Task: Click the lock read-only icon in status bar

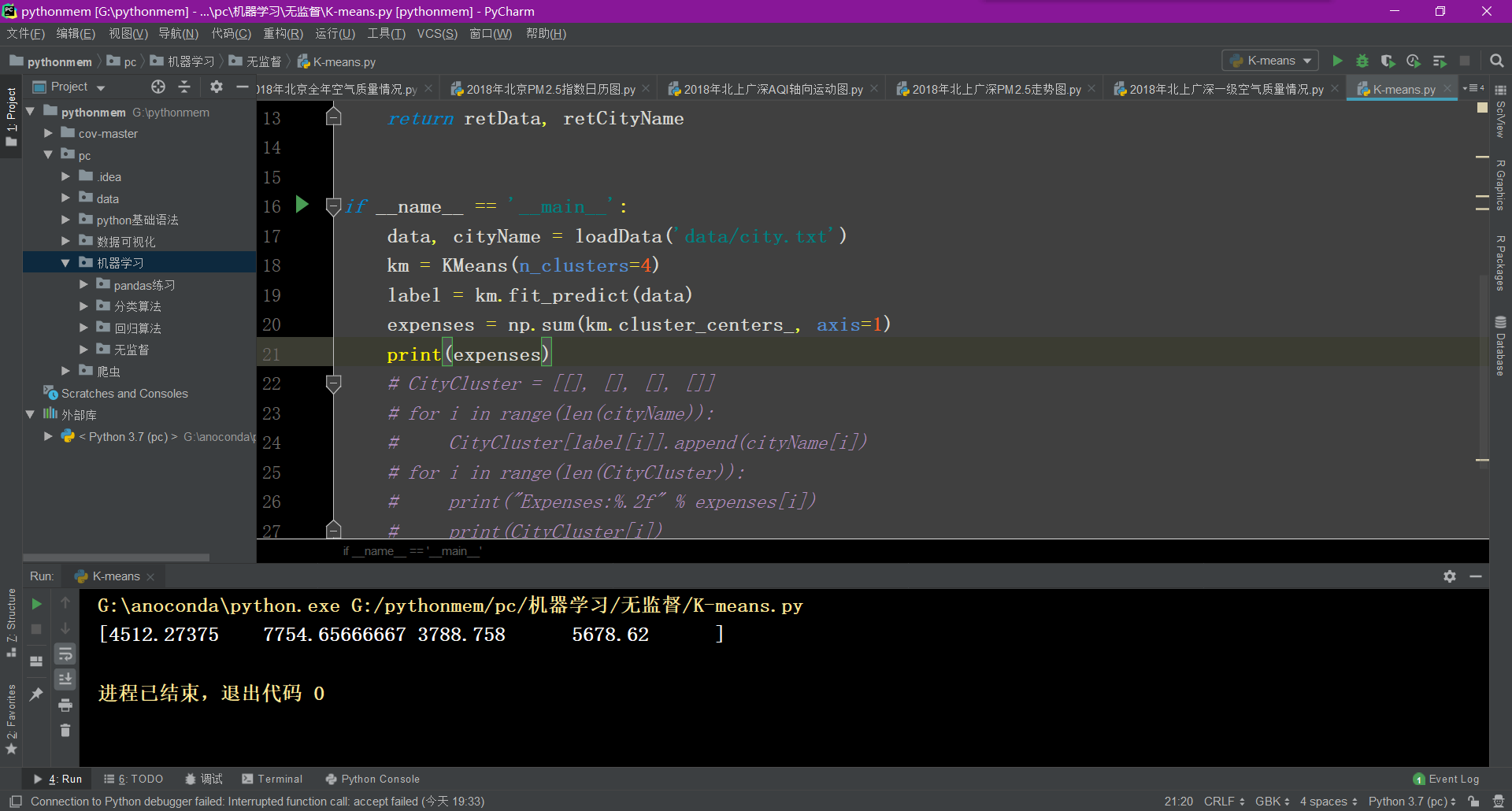Action: pyautogui.click(x=1473, y=801)
